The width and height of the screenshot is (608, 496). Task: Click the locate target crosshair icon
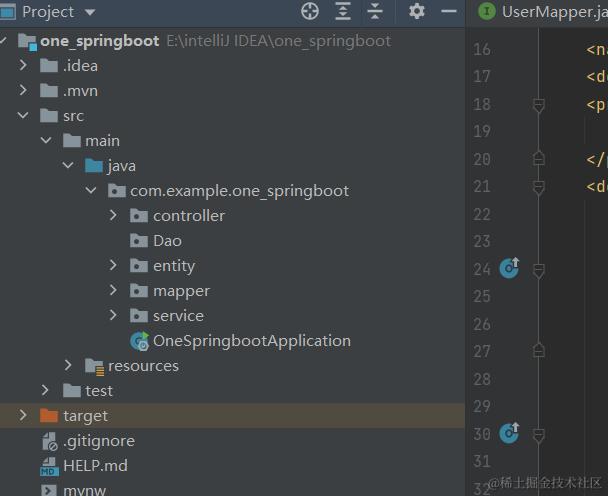(310, 12)
